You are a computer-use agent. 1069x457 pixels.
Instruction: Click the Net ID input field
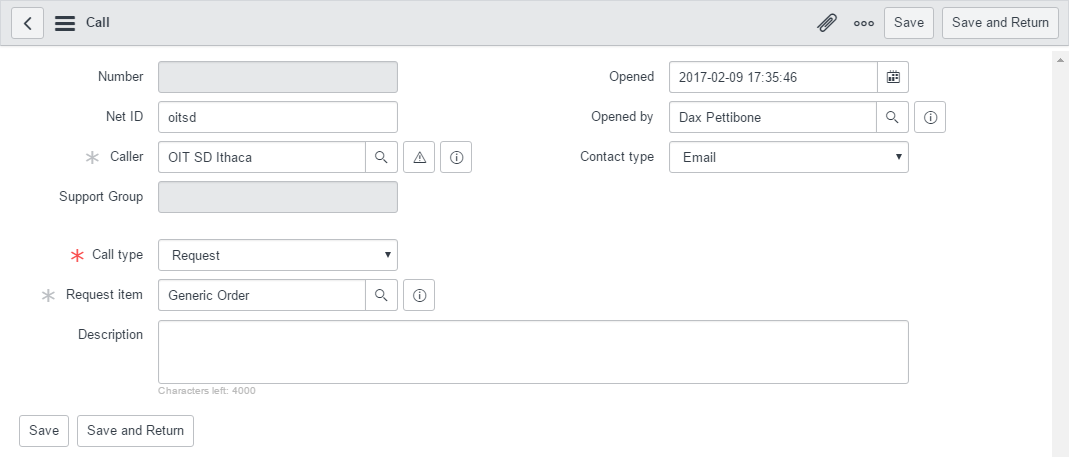pos(278,117)
